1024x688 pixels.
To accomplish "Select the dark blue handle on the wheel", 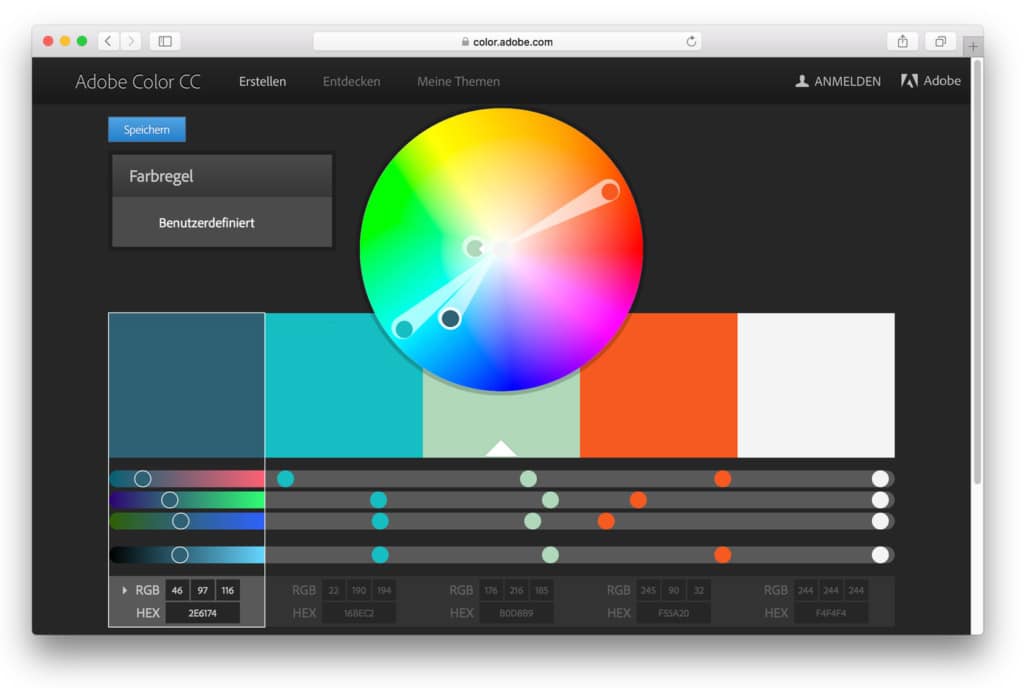I will (x=450, y=318).
